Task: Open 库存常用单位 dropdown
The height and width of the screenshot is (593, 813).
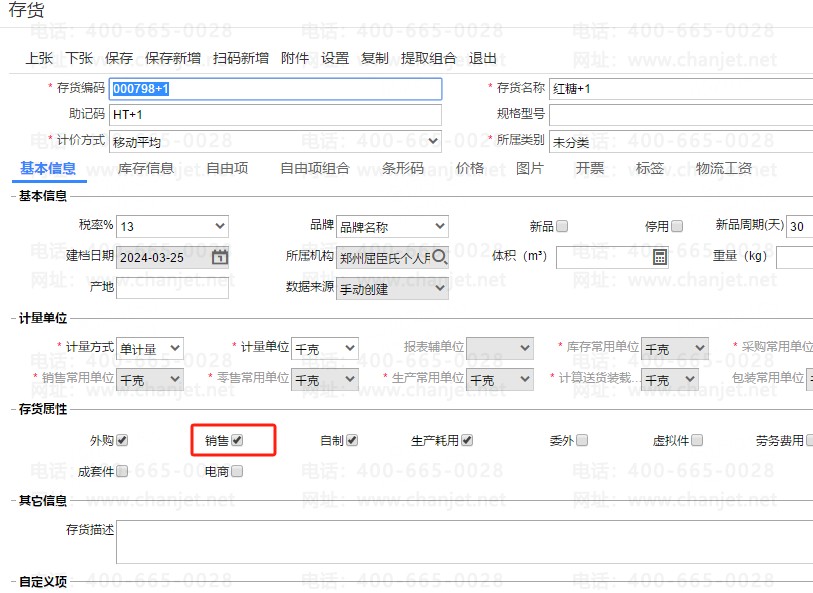Action: click(x=675, y=348)
